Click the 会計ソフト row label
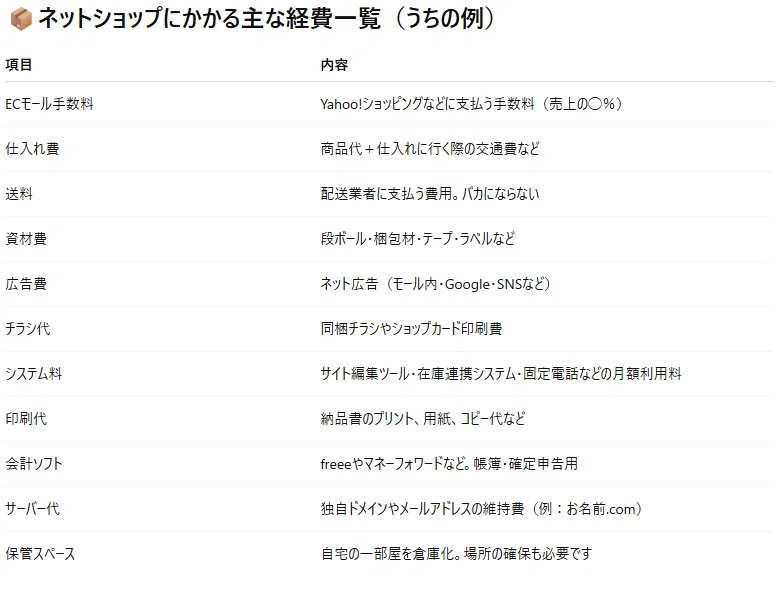This screenshot has height=594, width=781. click(x=34, y=464)
